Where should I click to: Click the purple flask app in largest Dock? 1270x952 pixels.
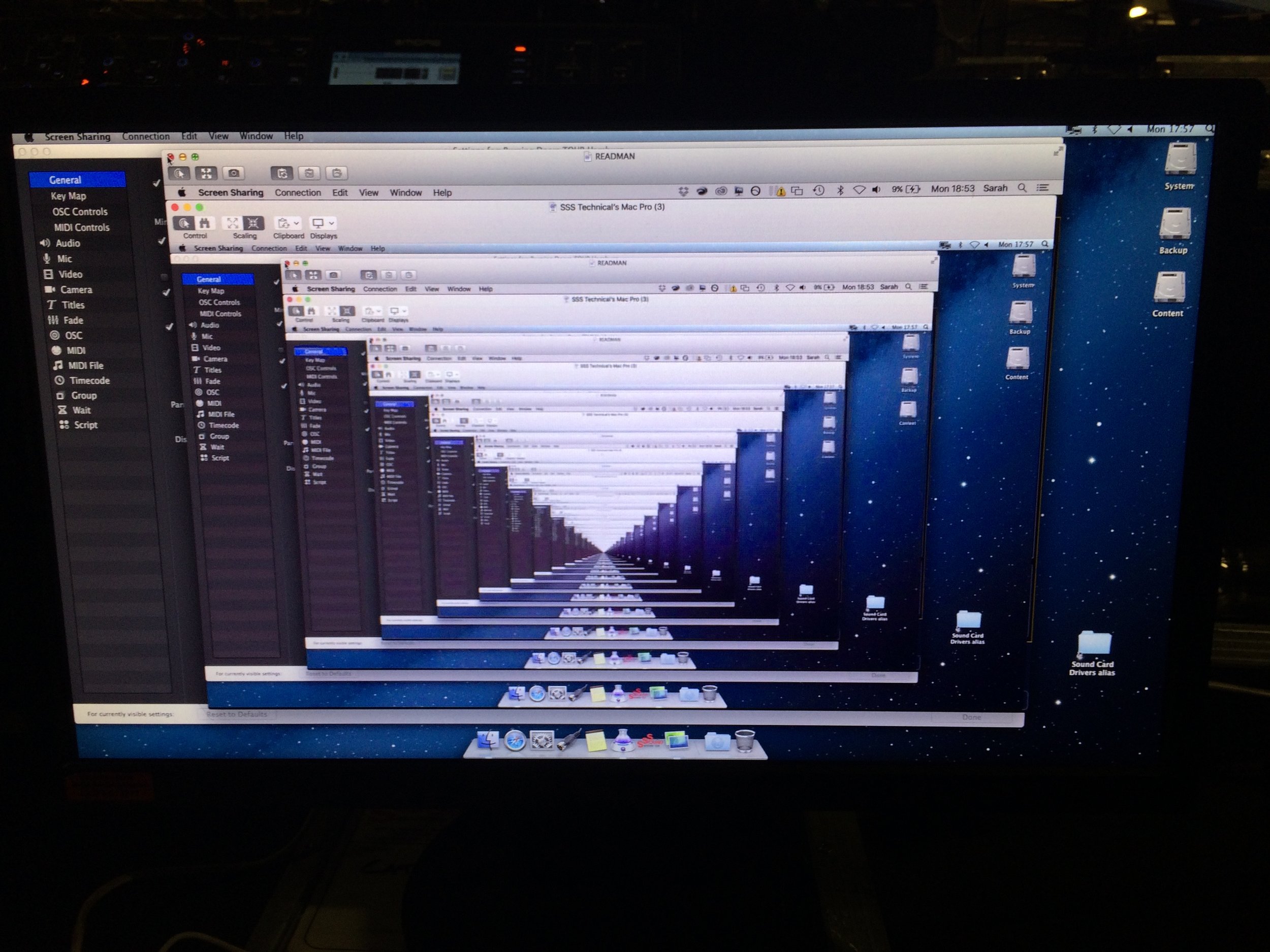[x=622, y=741]
